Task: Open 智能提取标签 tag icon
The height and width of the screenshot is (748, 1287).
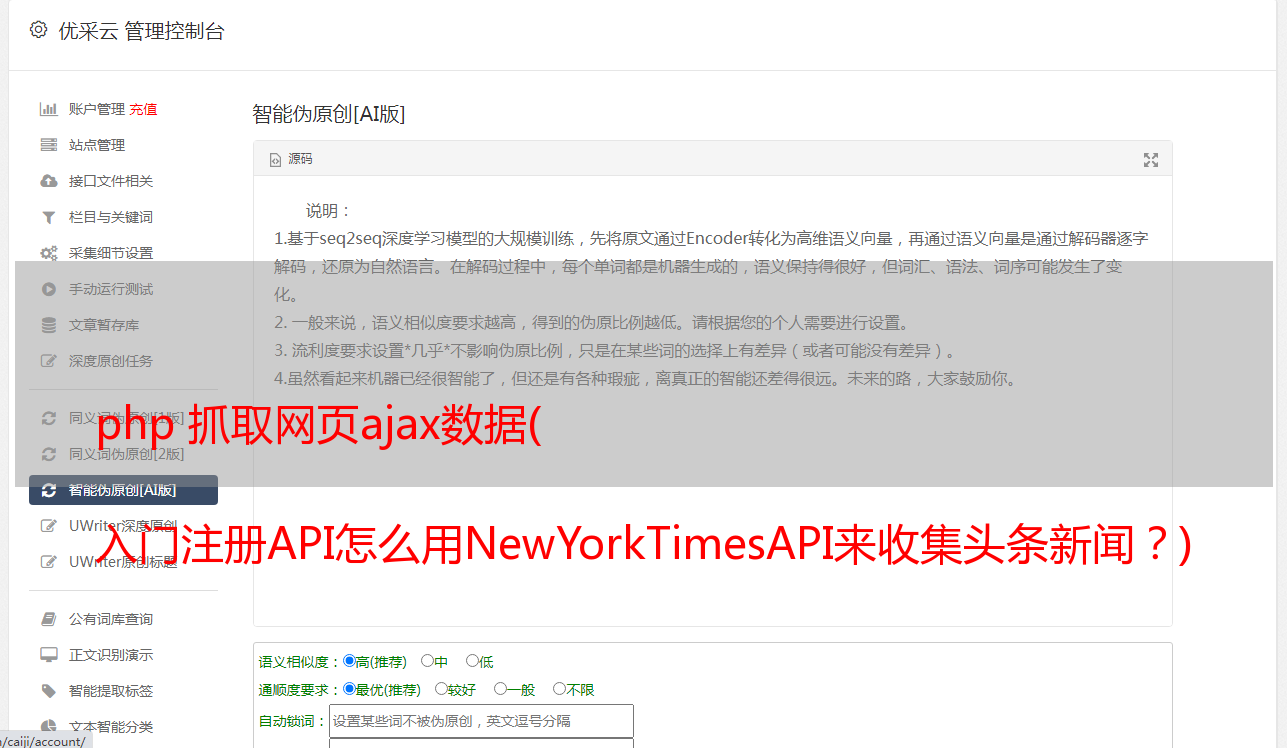Action: click(48, 691)
